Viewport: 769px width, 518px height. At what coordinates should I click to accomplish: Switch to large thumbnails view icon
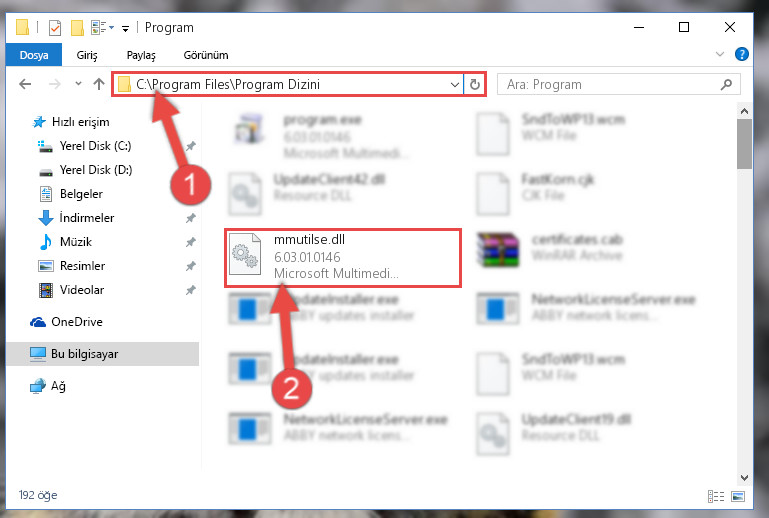[738, 496]
